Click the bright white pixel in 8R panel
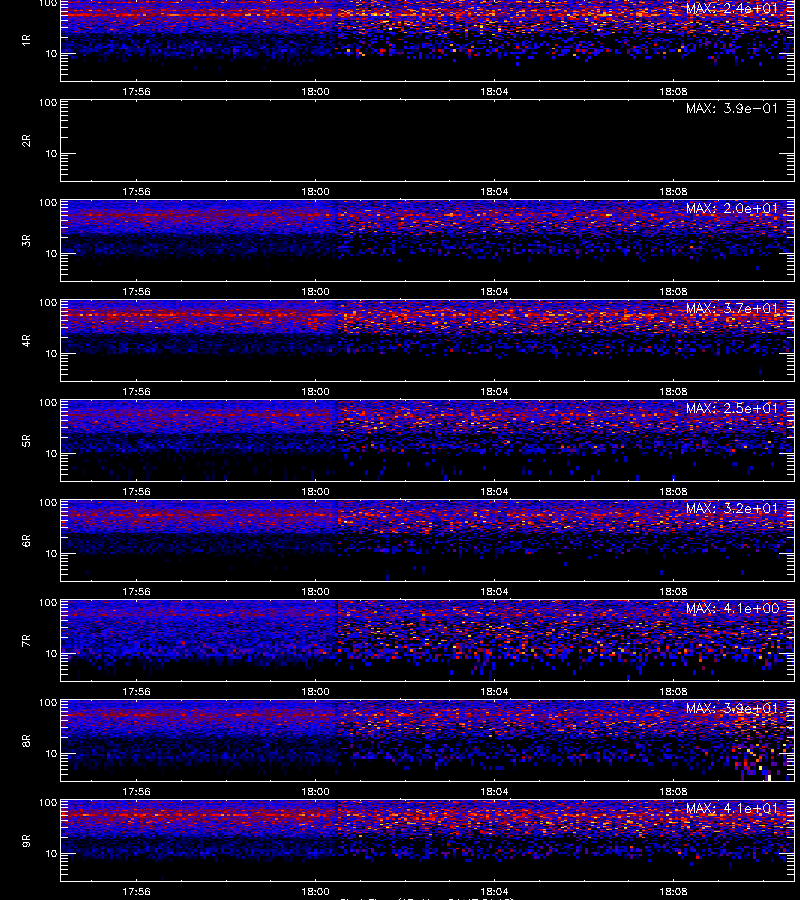The image size is (800, 900). pos(769,778)
